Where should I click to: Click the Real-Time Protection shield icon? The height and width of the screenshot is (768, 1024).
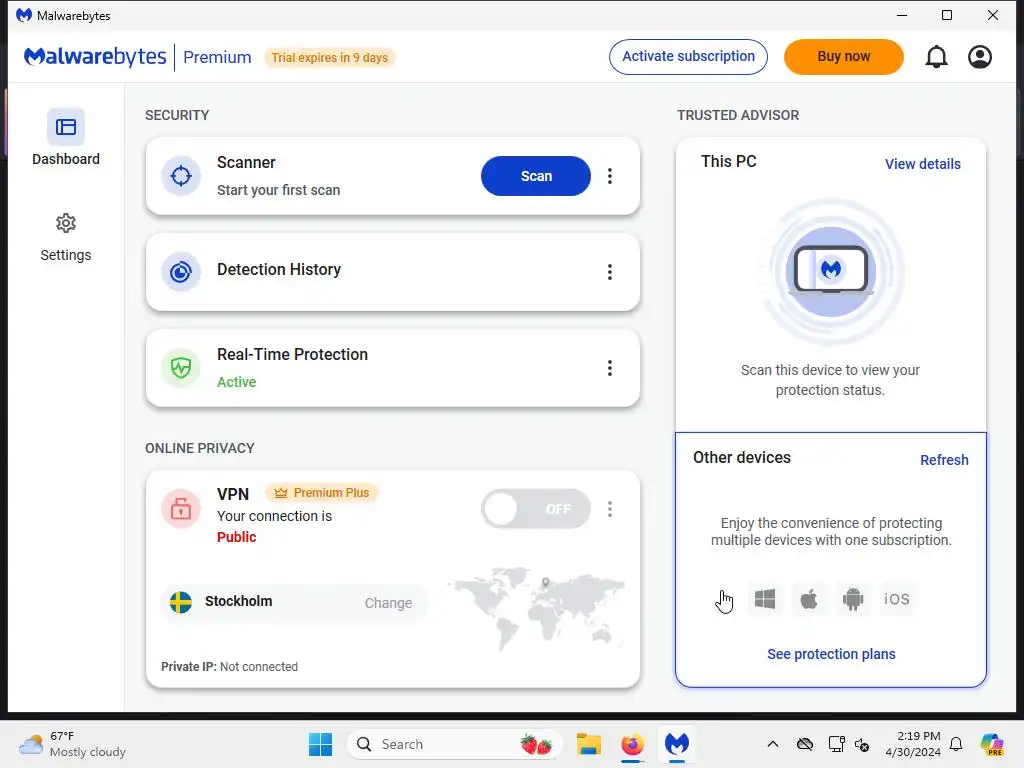(181, 368)
